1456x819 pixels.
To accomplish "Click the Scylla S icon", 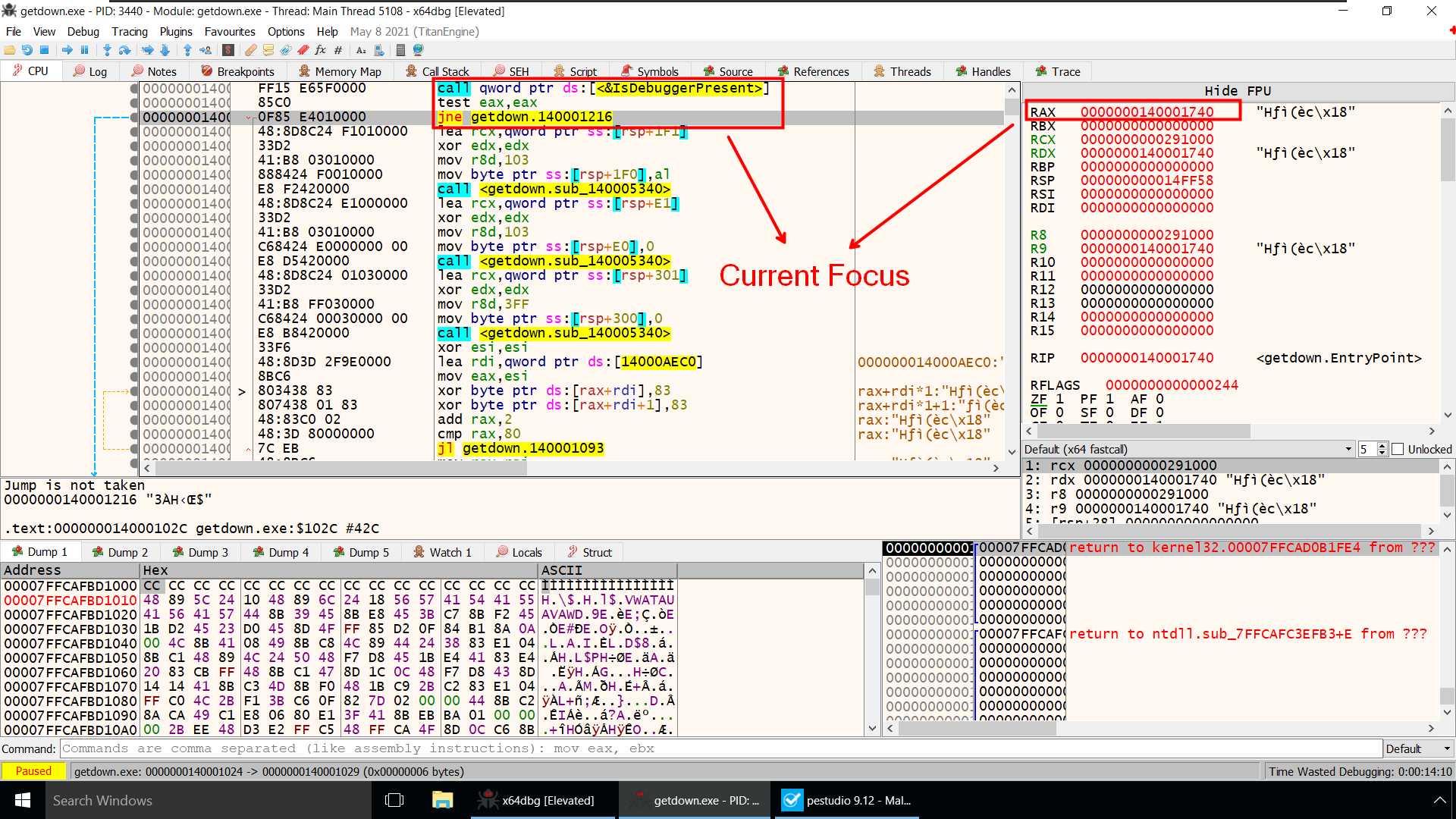I will pos(228,50).
